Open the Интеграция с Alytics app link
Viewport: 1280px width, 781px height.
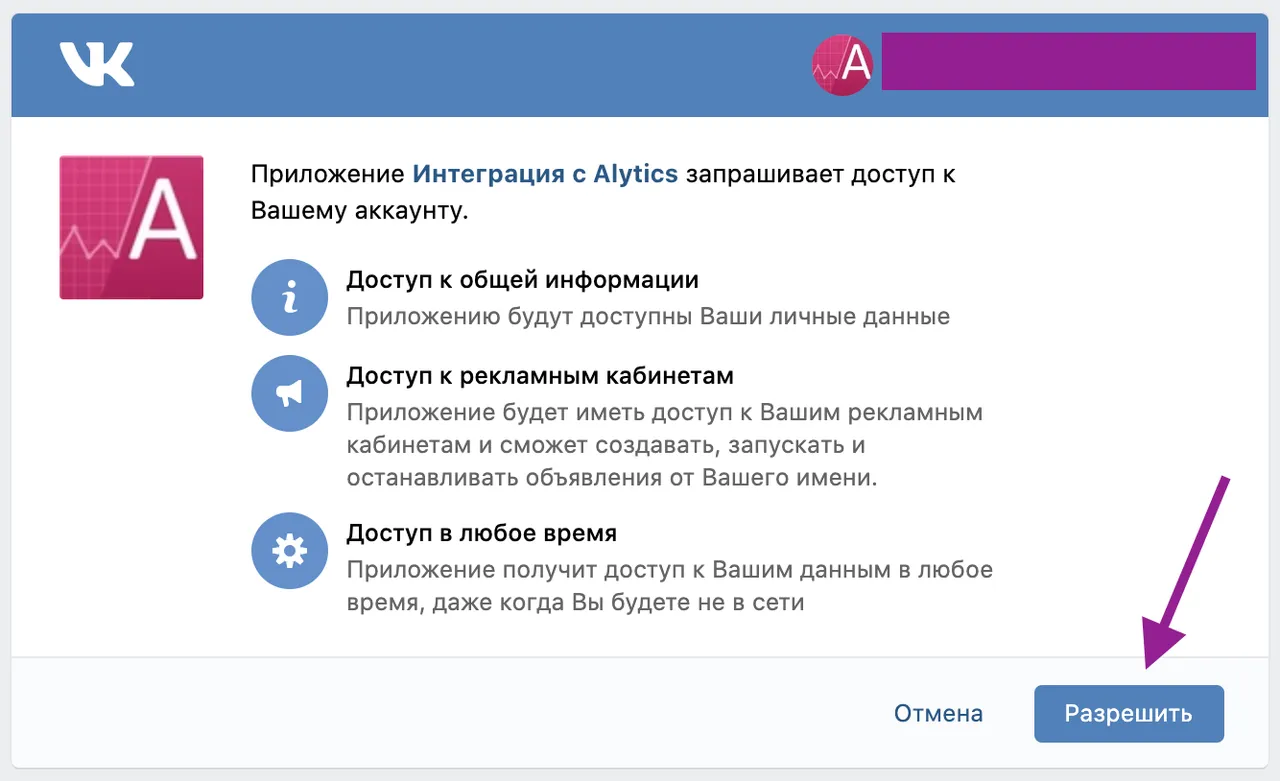(545, 173)
